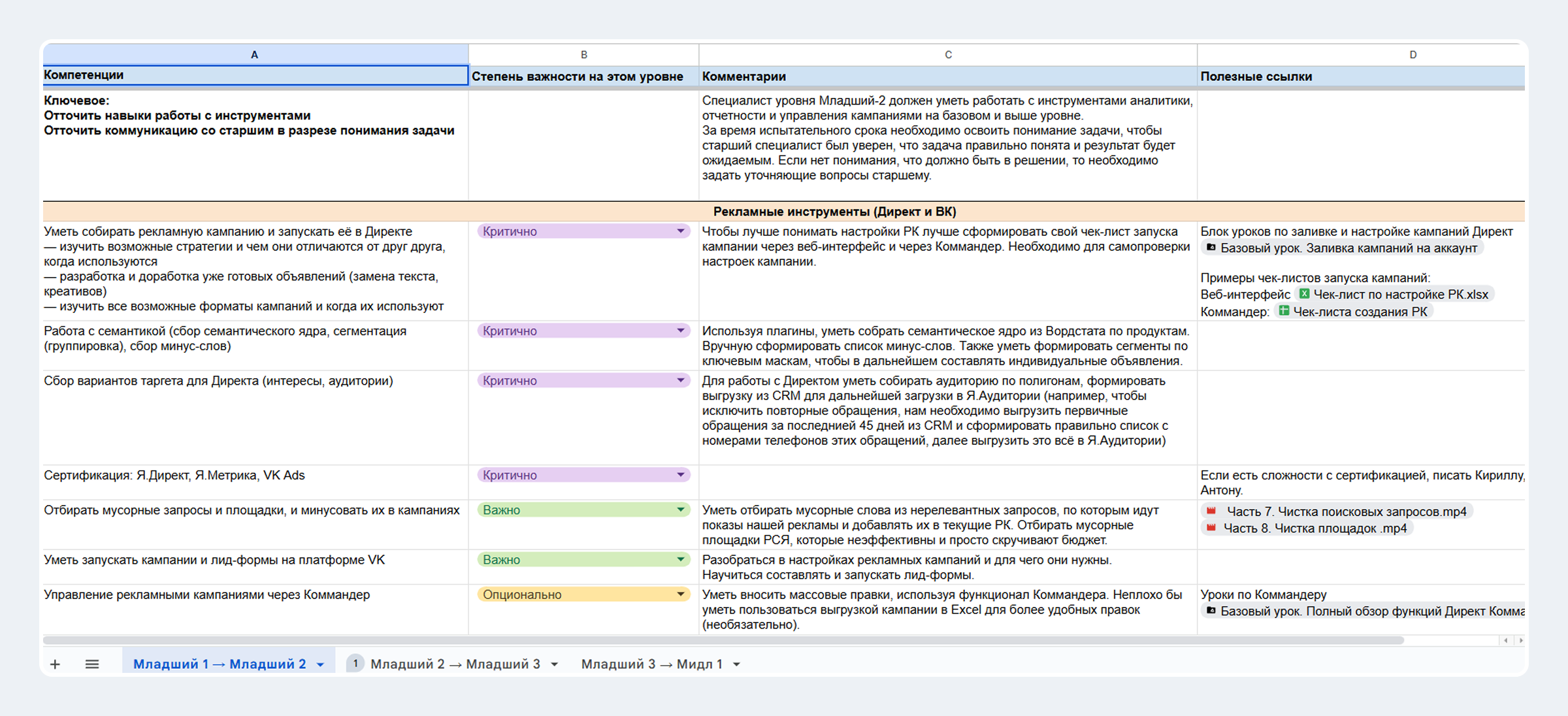Viewport: 1568px width, 716px height.
Task: Open Важно dropdown for VK лид-формы row
Action: pos(680,560)
